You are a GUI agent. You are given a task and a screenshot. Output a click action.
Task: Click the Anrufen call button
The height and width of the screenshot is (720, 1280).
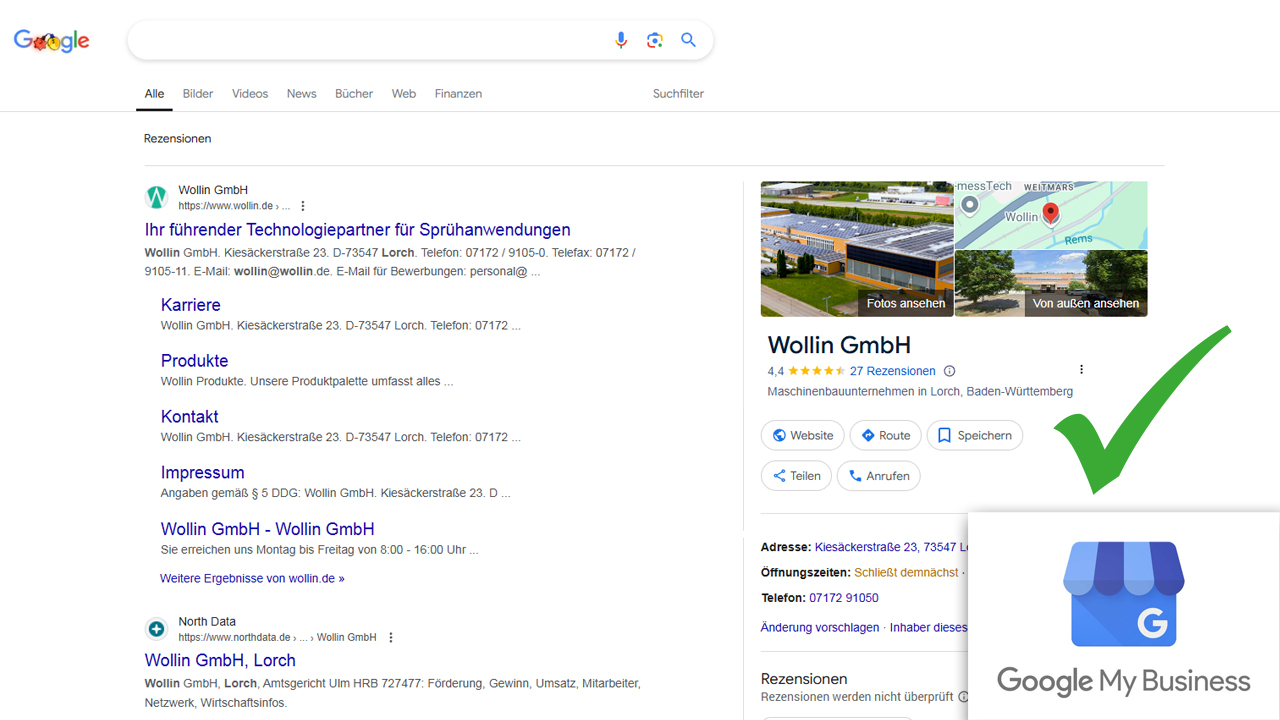(878, 476)
